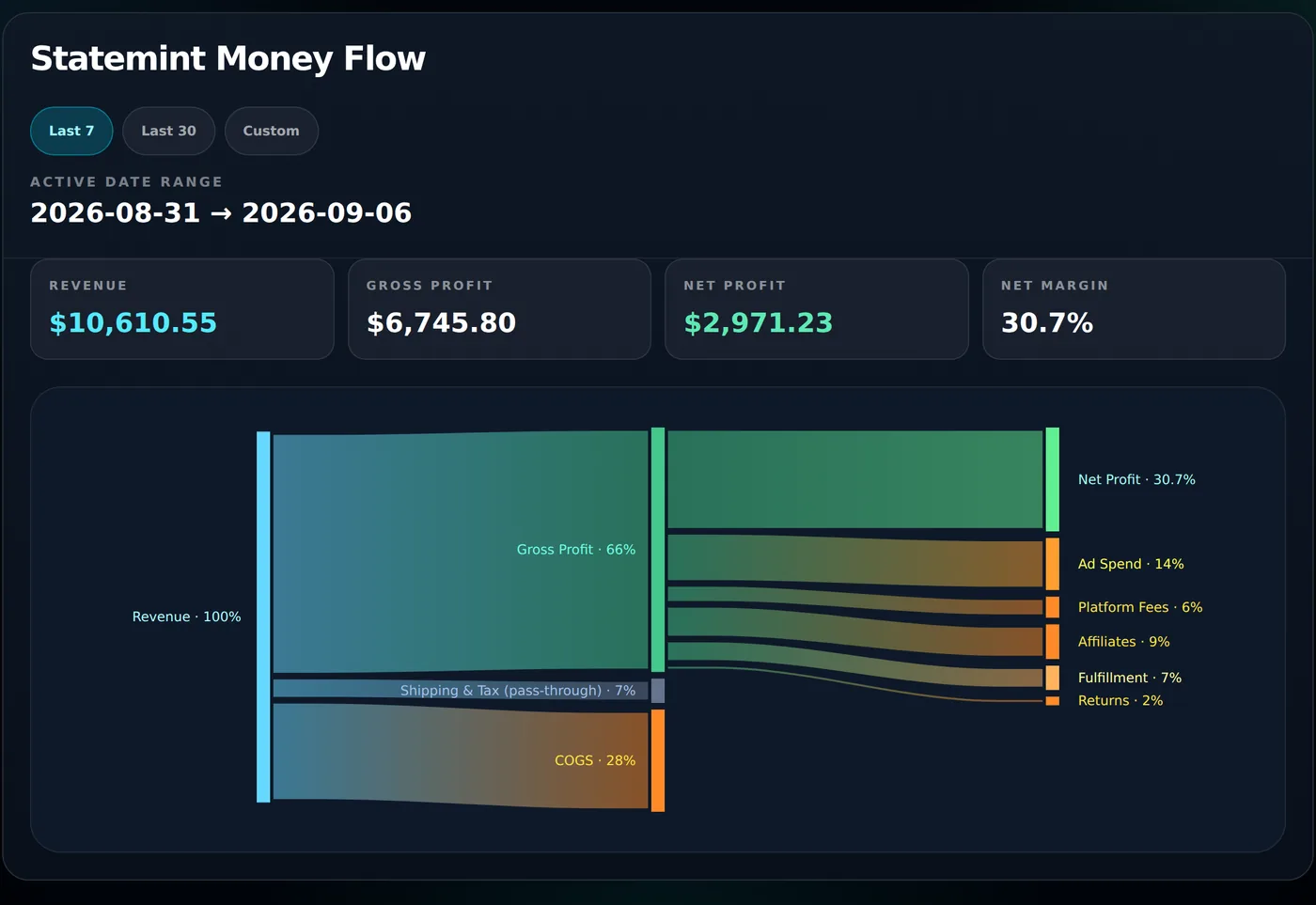The image size is (1316, 905).
Task: Select the Last 7 date range
Action: (71, 131)
